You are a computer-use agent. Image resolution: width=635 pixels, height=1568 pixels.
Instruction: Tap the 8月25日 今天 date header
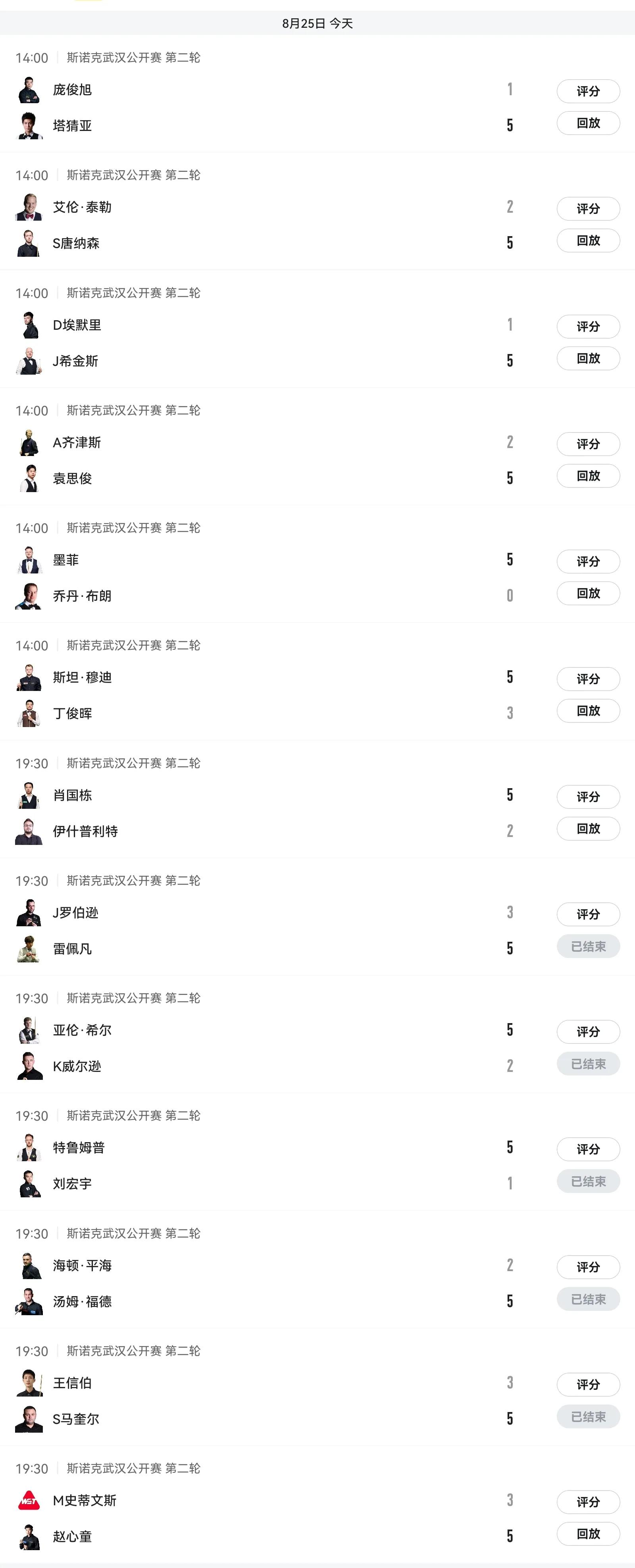click(x=317, y=23)
